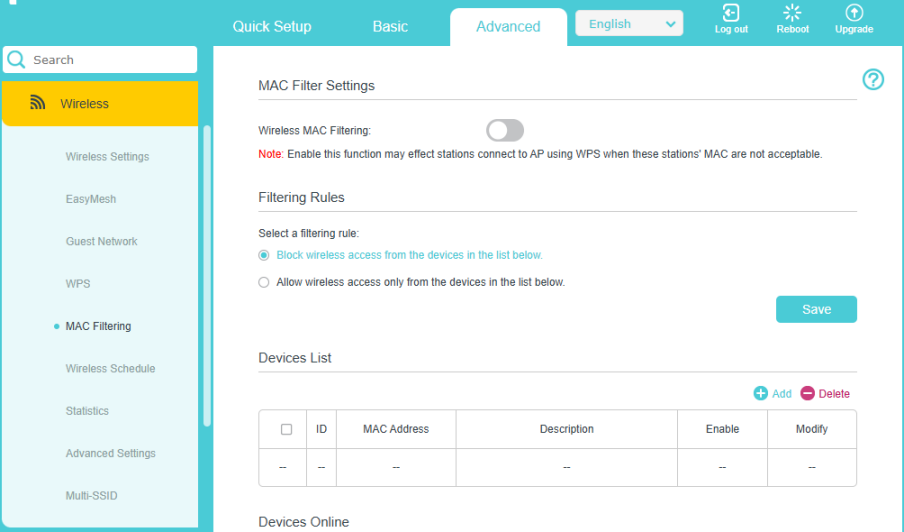Toggle the Wireless MAC Filtering switch
Image resolution: width=904 pixels, height=532 pixels.
click(504, 130)
